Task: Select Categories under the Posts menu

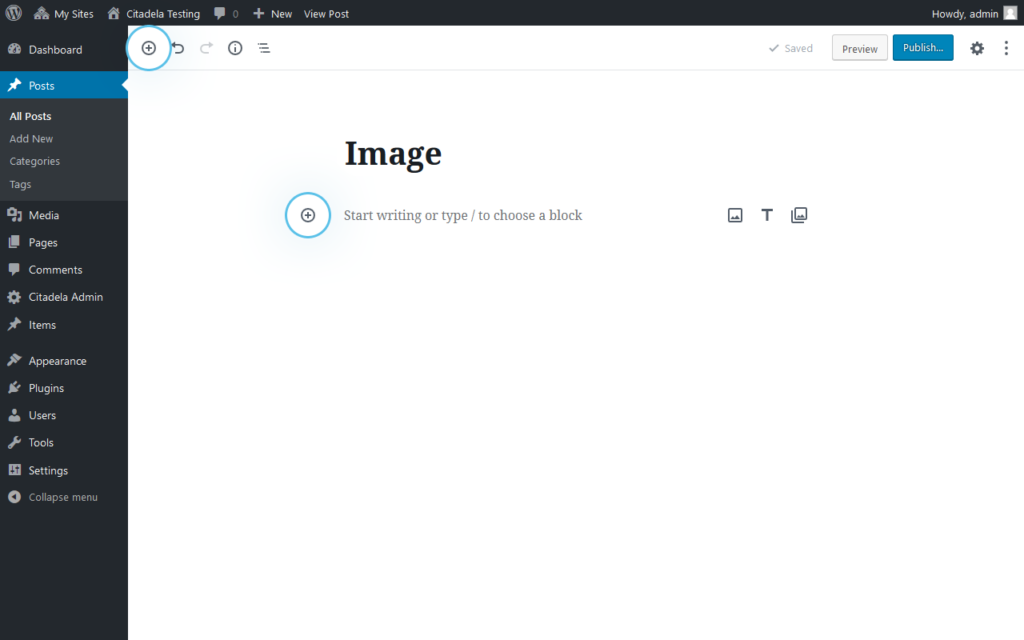Action: 34,161
